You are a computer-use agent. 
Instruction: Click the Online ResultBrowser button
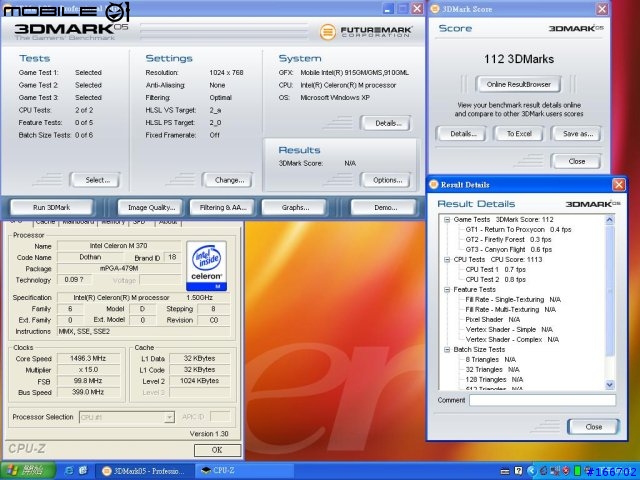[518, 84]
